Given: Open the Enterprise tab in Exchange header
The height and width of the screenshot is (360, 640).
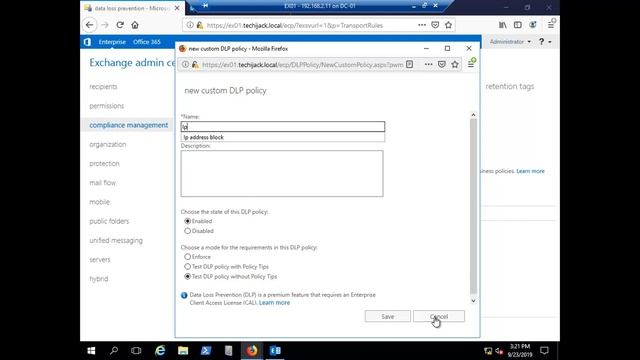Looking at the screenshot, I should click(112, 42).
